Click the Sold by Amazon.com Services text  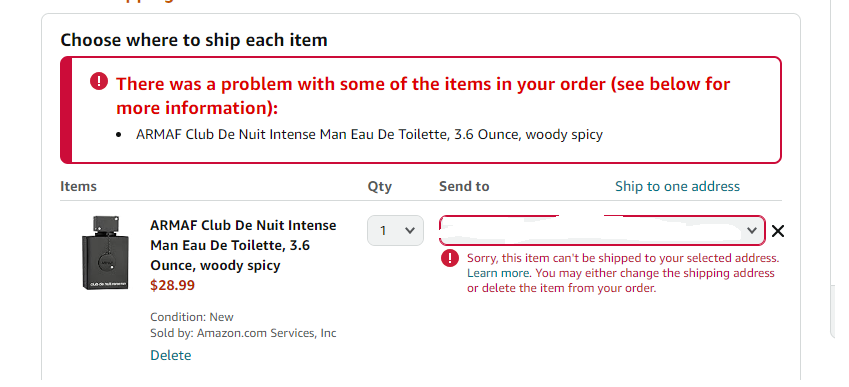[x=243, y=333]
